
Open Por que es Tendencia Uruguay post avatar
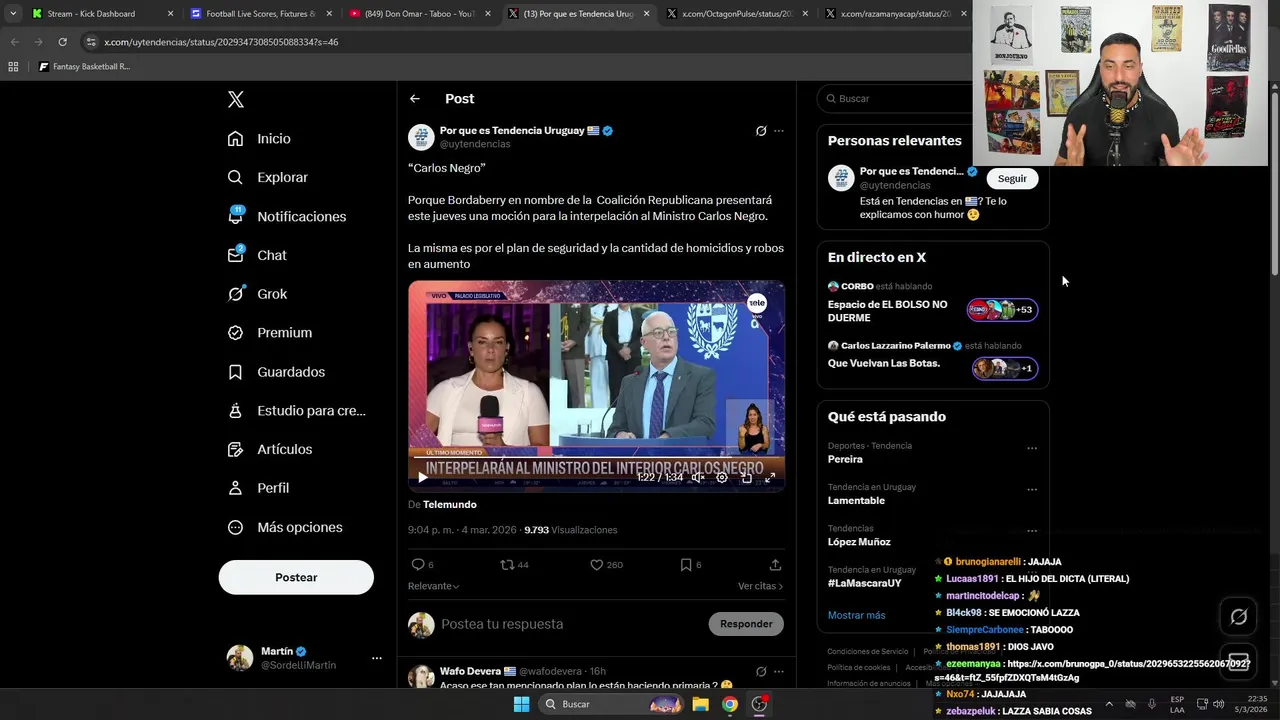click(x=421, y=137)
